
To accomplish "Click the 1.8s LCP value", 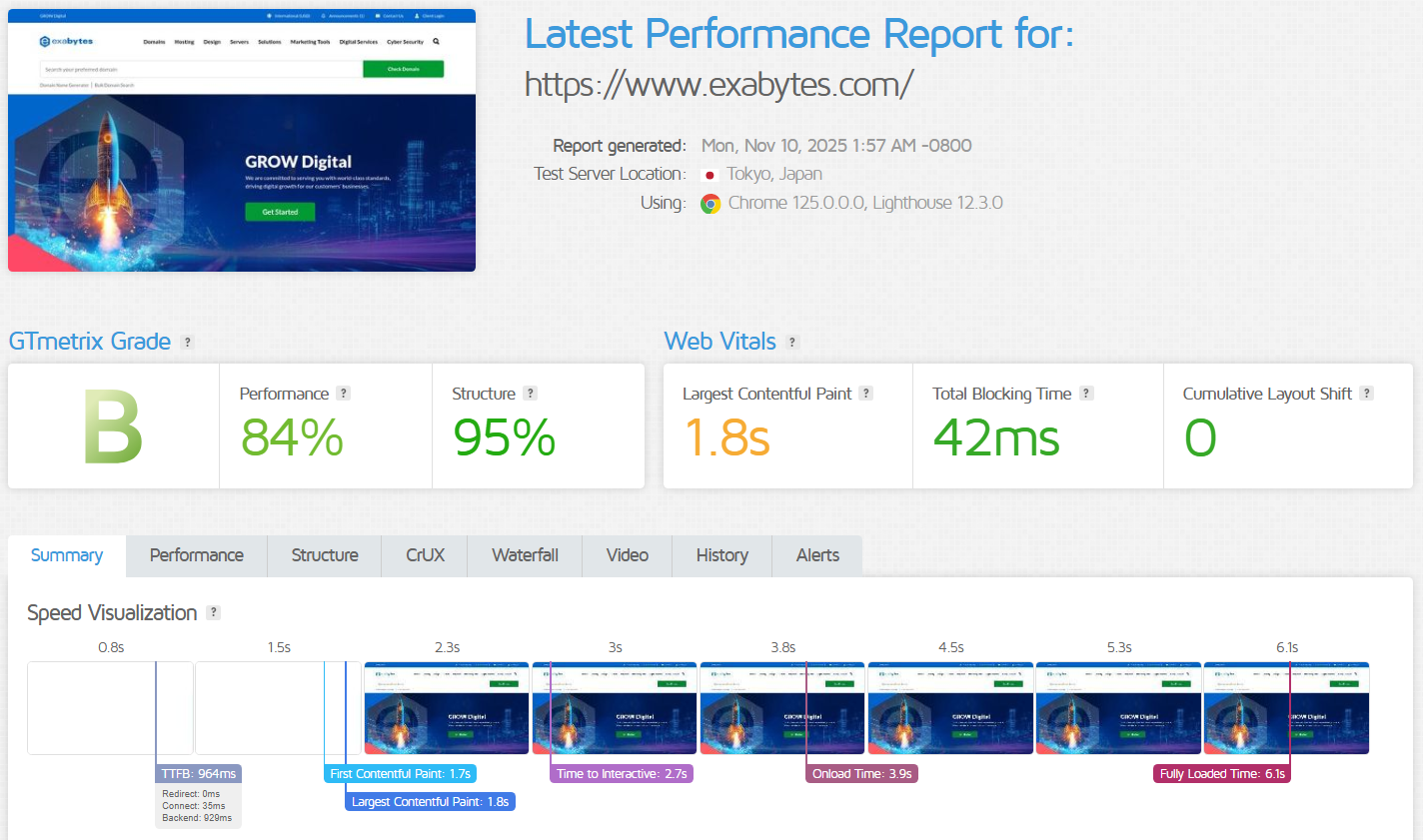I will (x=726, y=437).
